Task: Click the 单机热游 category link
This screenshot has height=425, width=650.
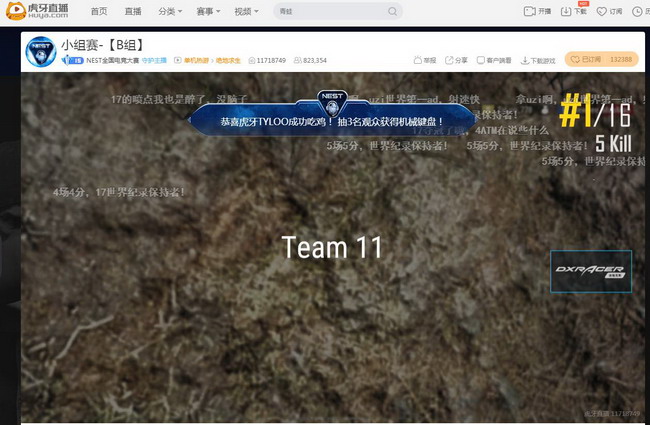Action: pyautogui.click(x=197, y=60)
